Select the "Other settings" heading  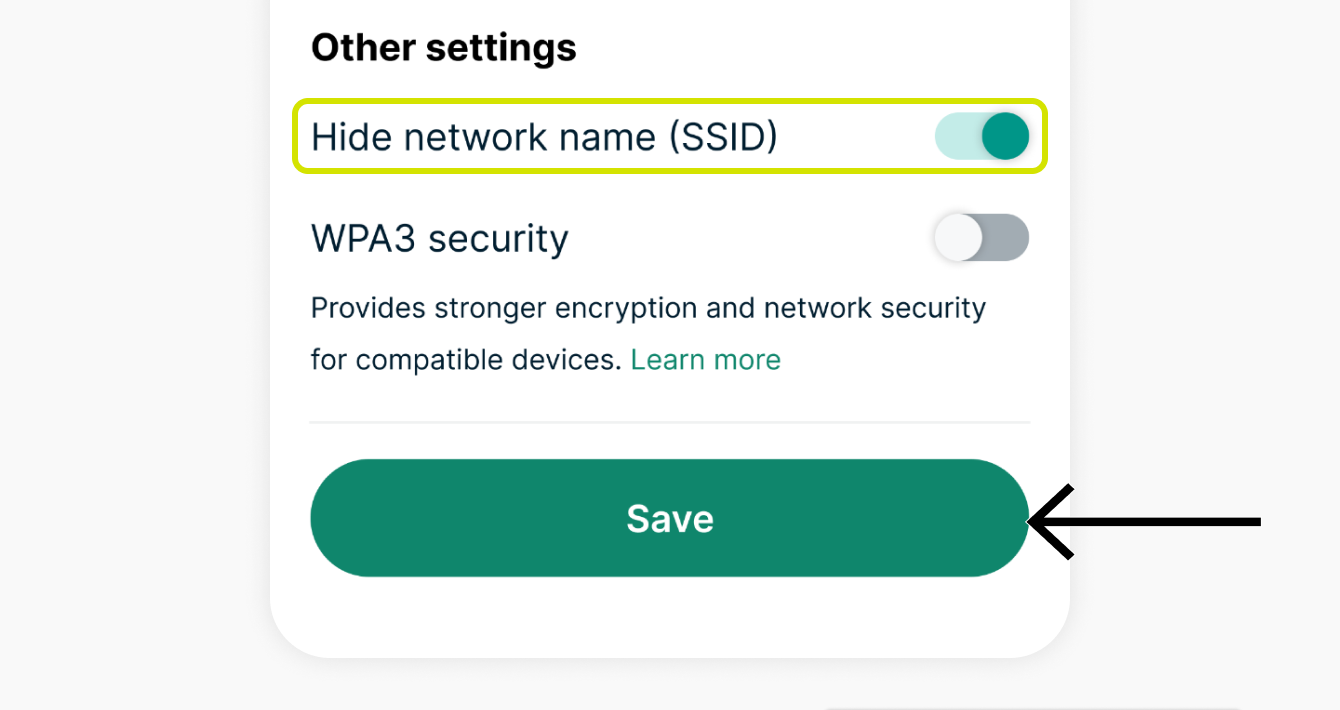click(x=443, y=48)
